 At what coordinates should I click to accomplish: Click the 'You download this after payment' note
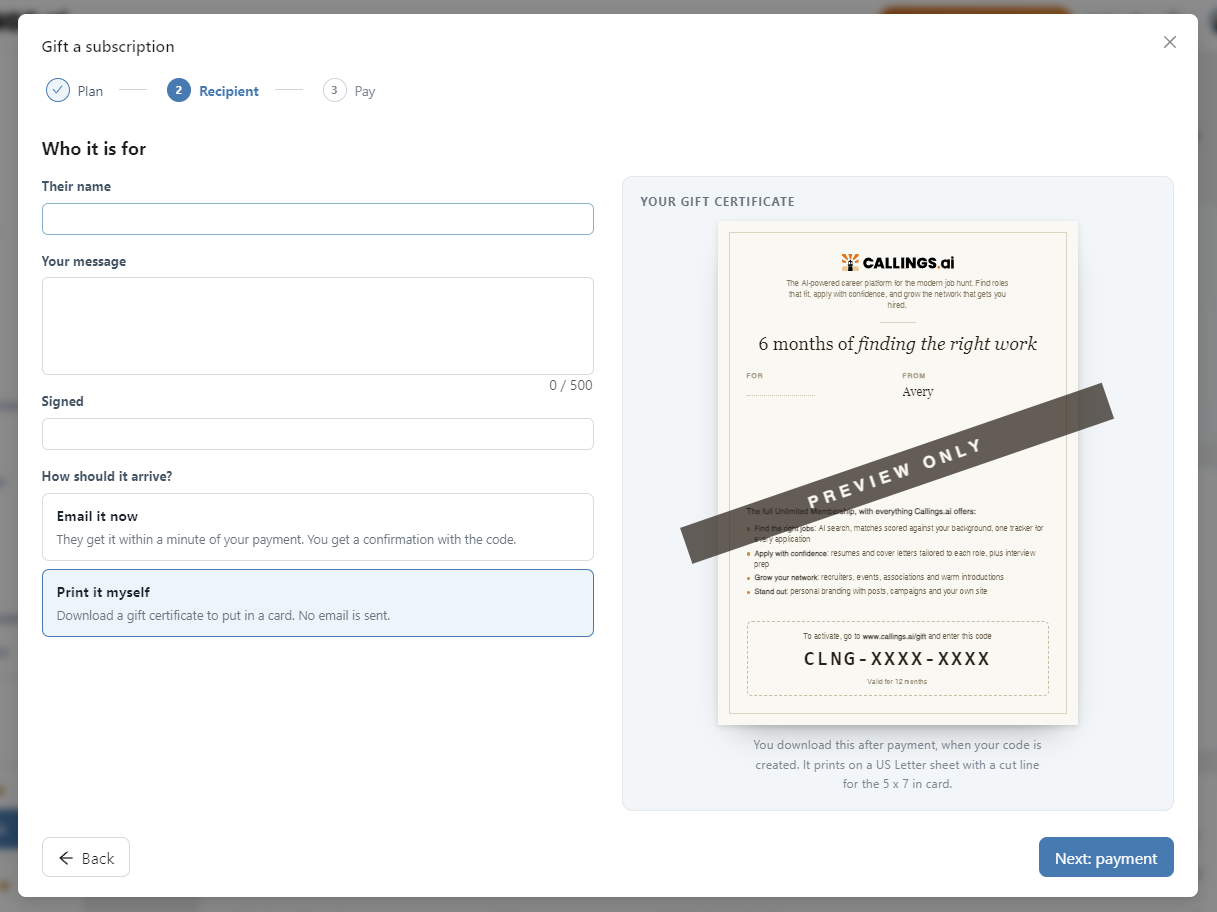(x=898, y=765)
